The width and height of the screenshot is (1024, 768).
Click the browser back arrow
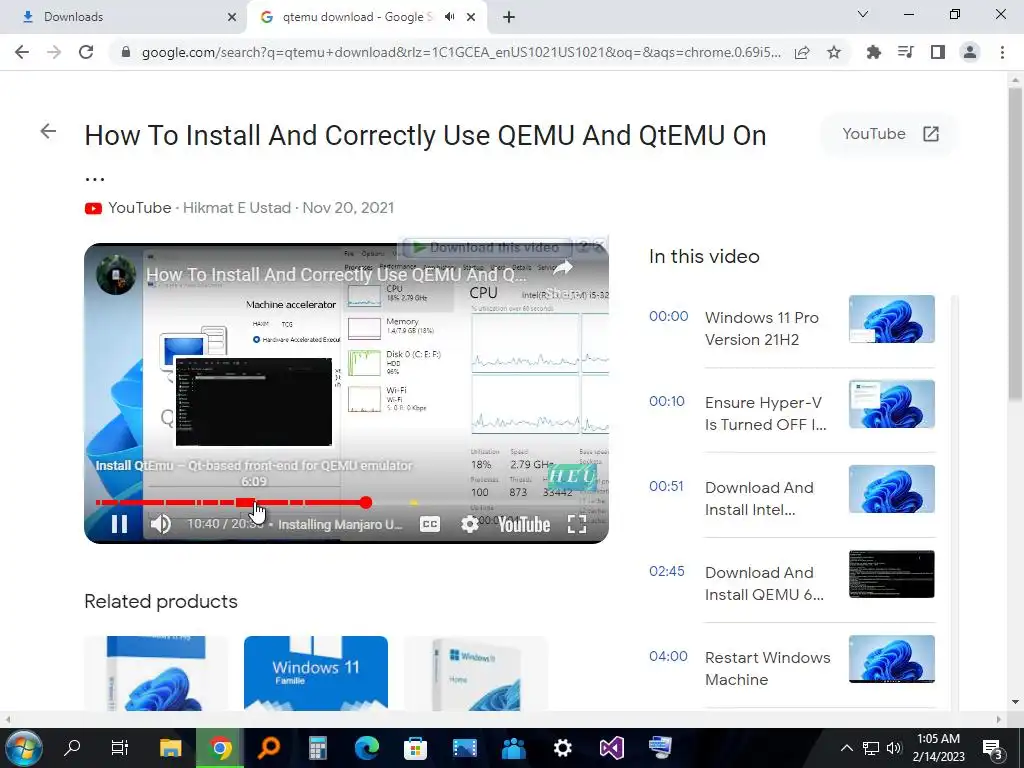[x=22, y=52]
